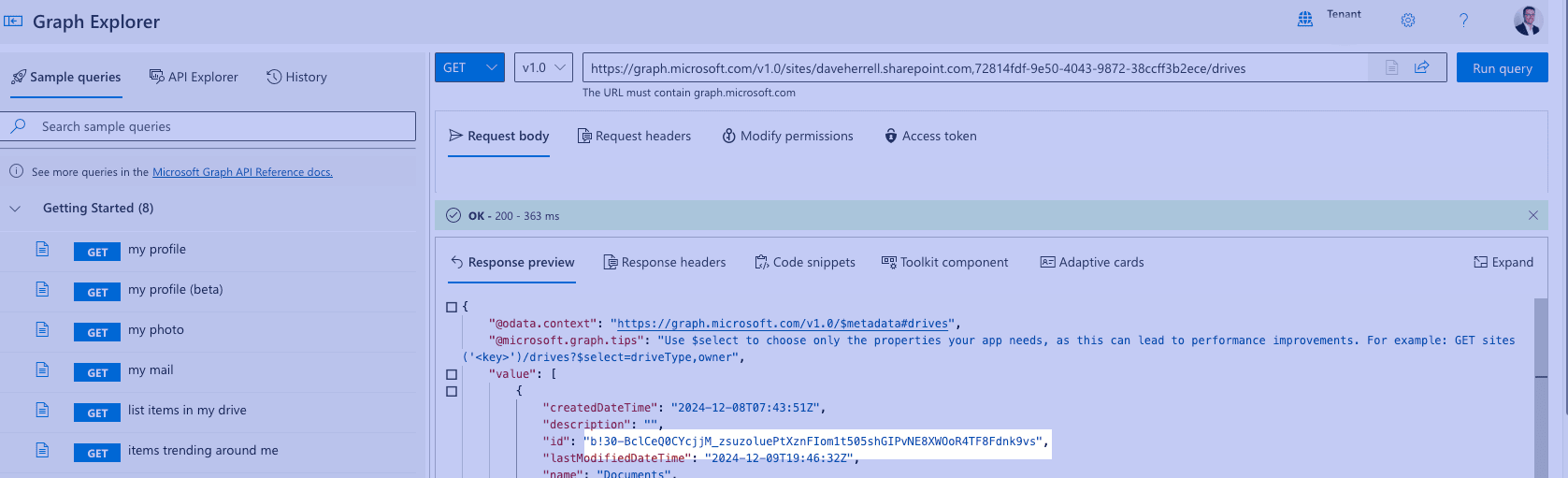Select the Response preview tab

click(512, 262)
